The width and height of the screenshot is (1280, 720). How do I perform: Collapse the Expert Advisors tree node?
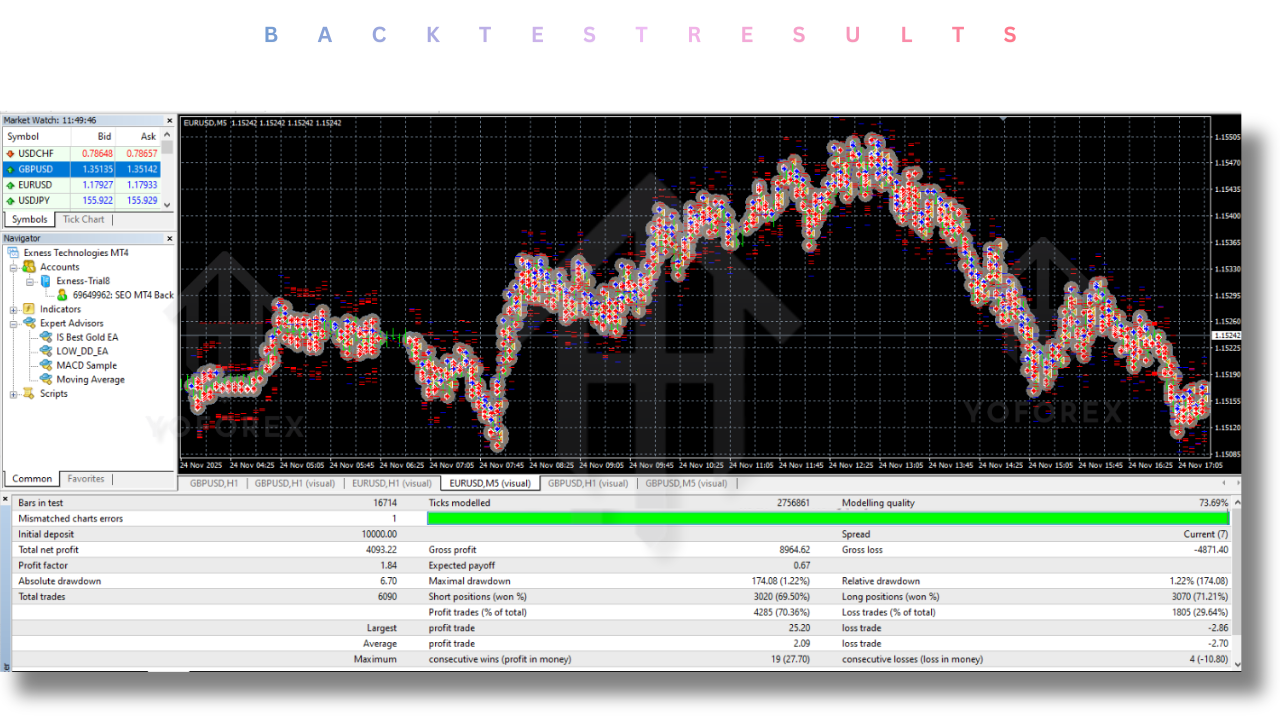[x=14, y=323]
